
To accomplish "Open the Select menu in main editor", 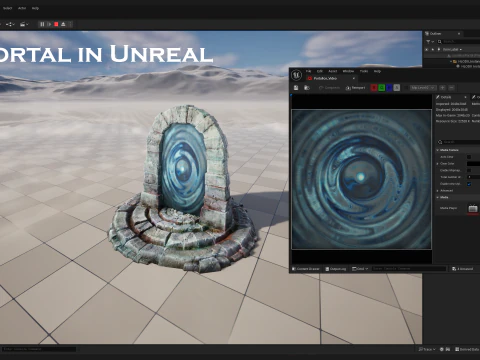I will [x=7, y=8].
